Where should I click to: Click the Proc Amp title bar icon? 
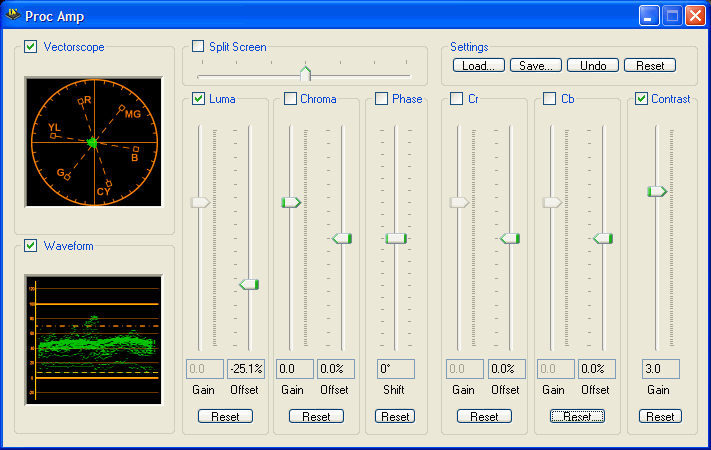point(13,15)
